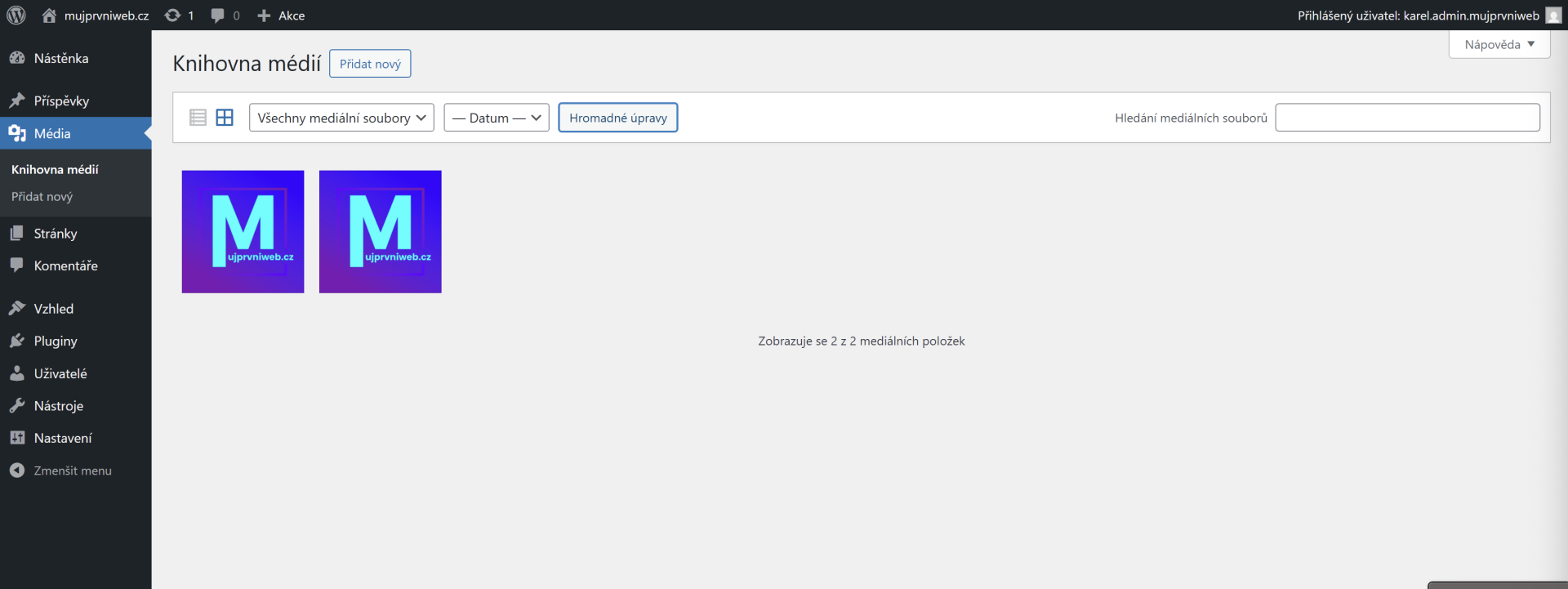1568x589 pixels.
Task: Open Příspěvky in the sidebar
Action: pyautogui.click(x=61, y=100)
